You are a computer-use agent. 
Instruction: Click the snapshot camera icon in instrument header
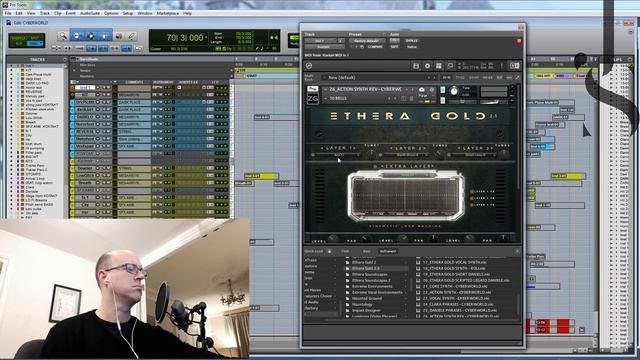[x=422, y=89]
